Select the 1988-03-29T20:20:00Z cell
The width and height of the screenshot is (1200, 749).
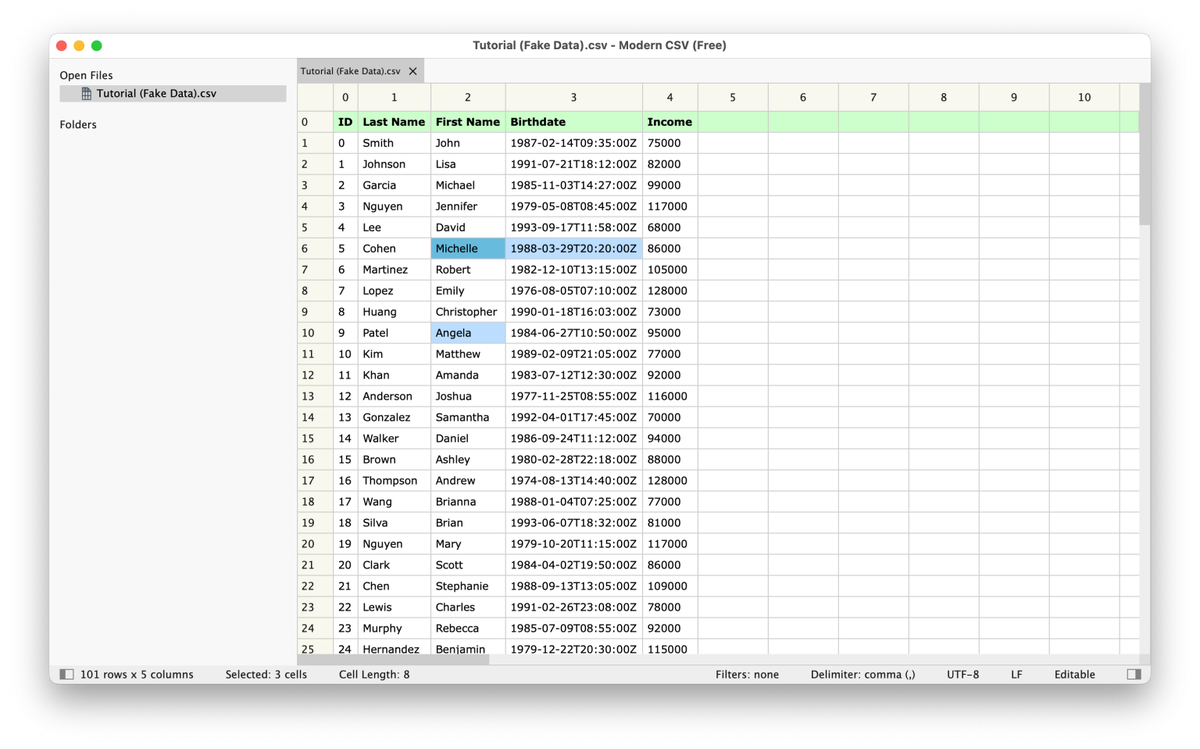574,248
